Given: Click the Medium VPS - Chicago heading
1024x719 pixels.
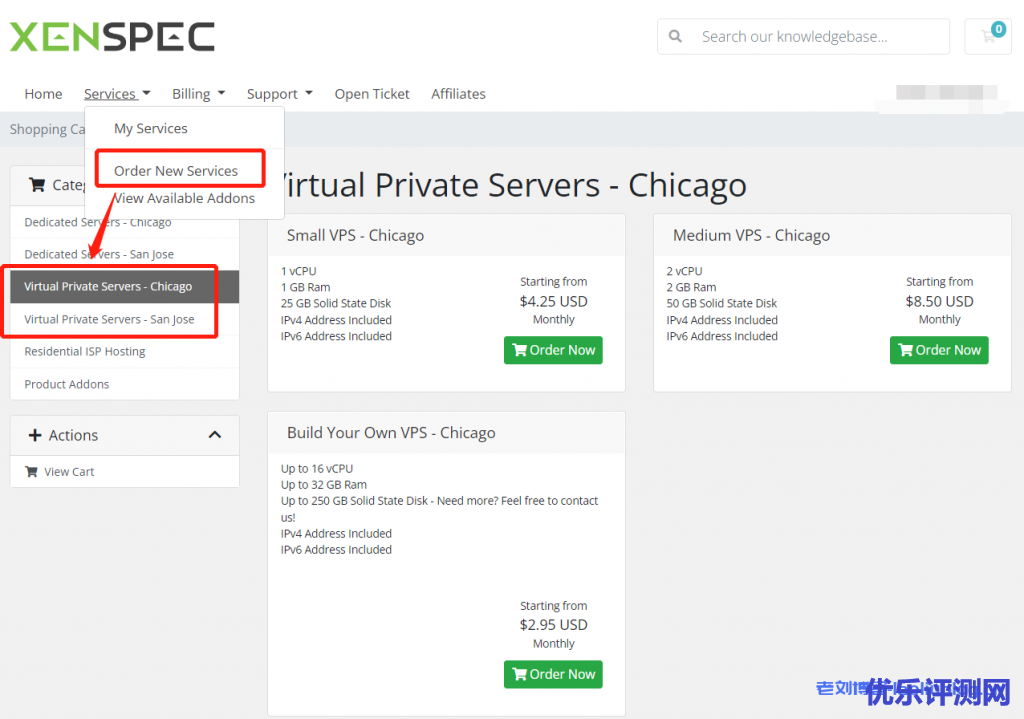Looking at the screenshot, I should pos(751,235).
